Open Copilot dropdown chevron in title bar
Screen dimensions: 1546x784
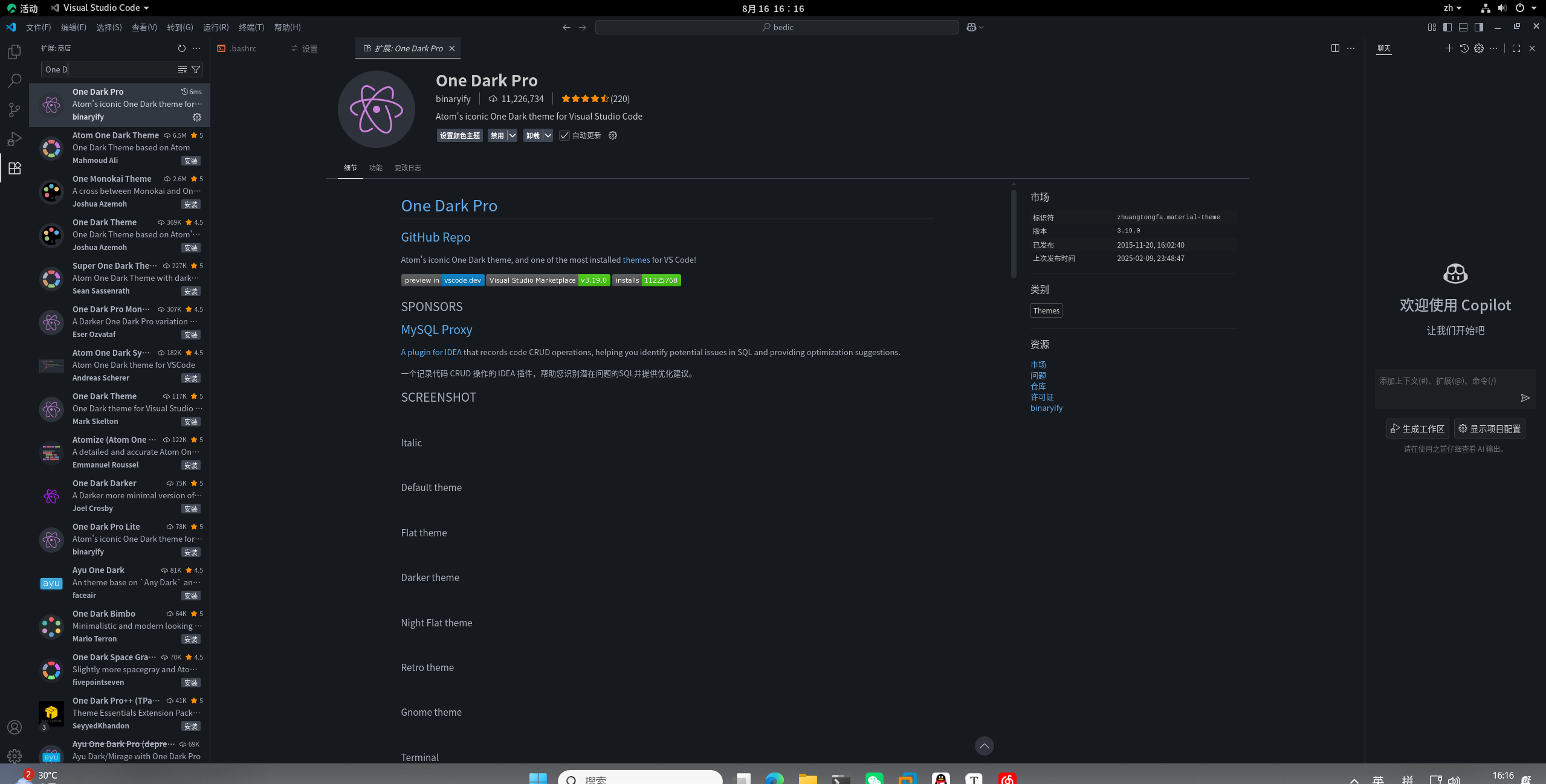[981, 27]
